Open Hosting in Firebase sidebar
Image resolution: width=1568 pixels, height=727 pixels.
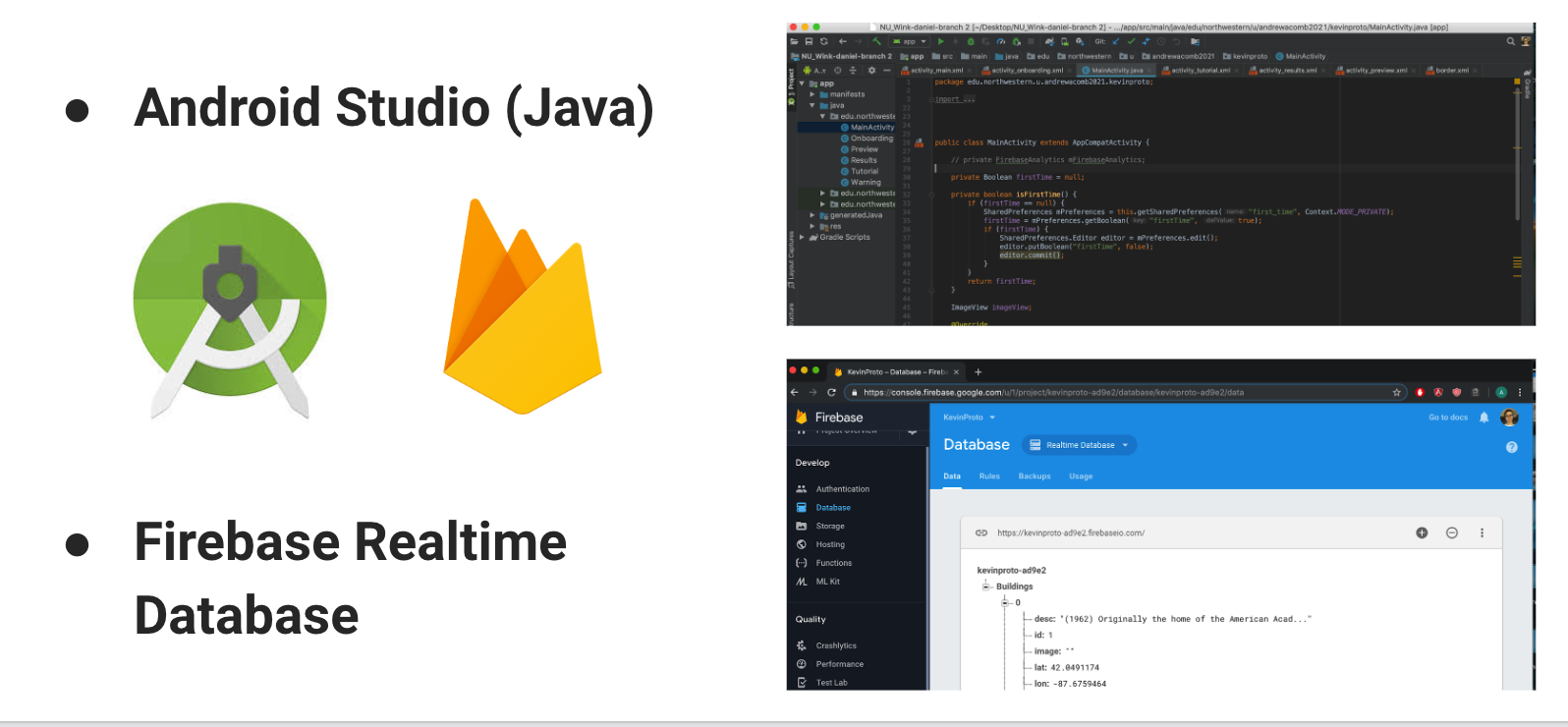point(830,544)
